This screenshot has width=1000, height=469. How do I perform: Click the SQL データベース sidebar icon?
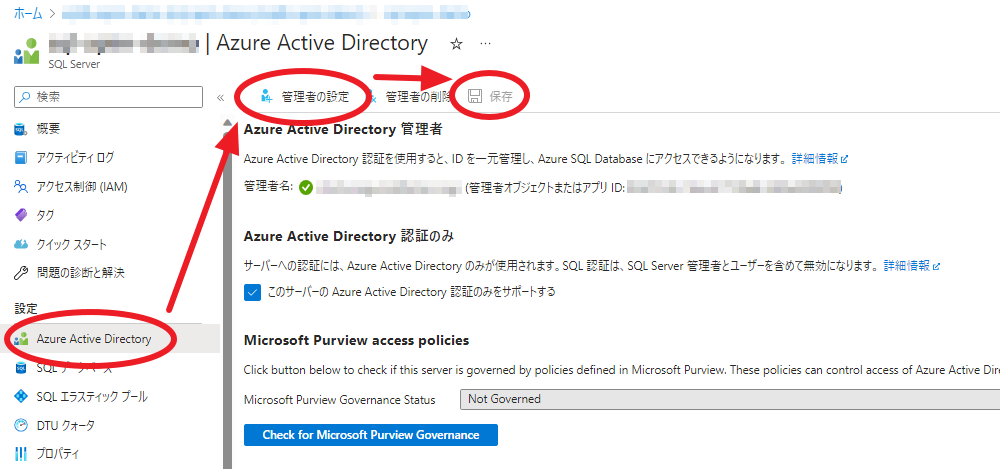click(x=21, y=368)
